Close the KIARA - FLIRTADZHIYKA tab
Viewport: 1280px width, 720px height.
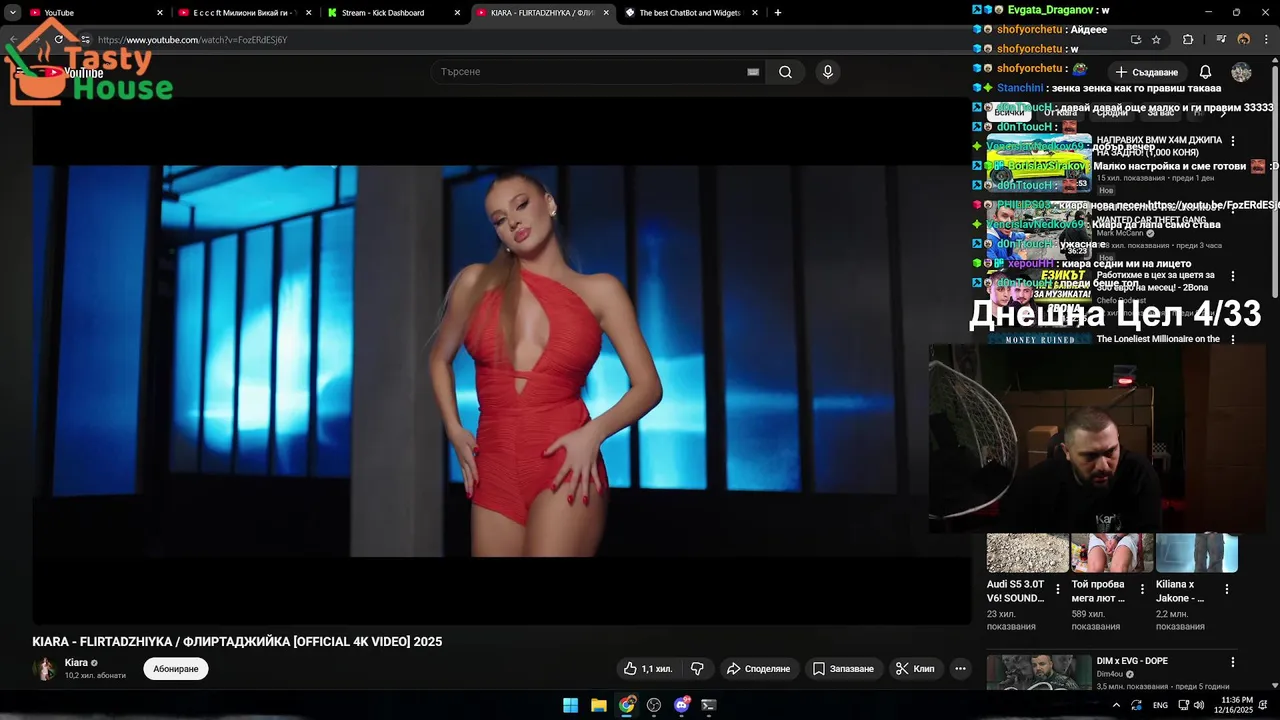pyautogui.click(x=606, y=13)
